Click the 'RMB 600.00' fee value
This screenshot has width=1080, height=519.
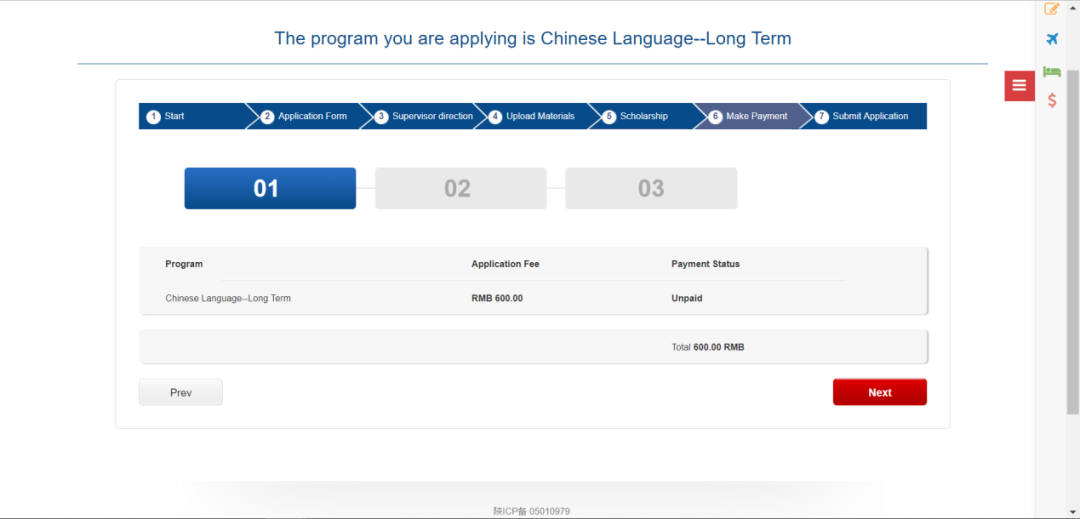[497, 299]
